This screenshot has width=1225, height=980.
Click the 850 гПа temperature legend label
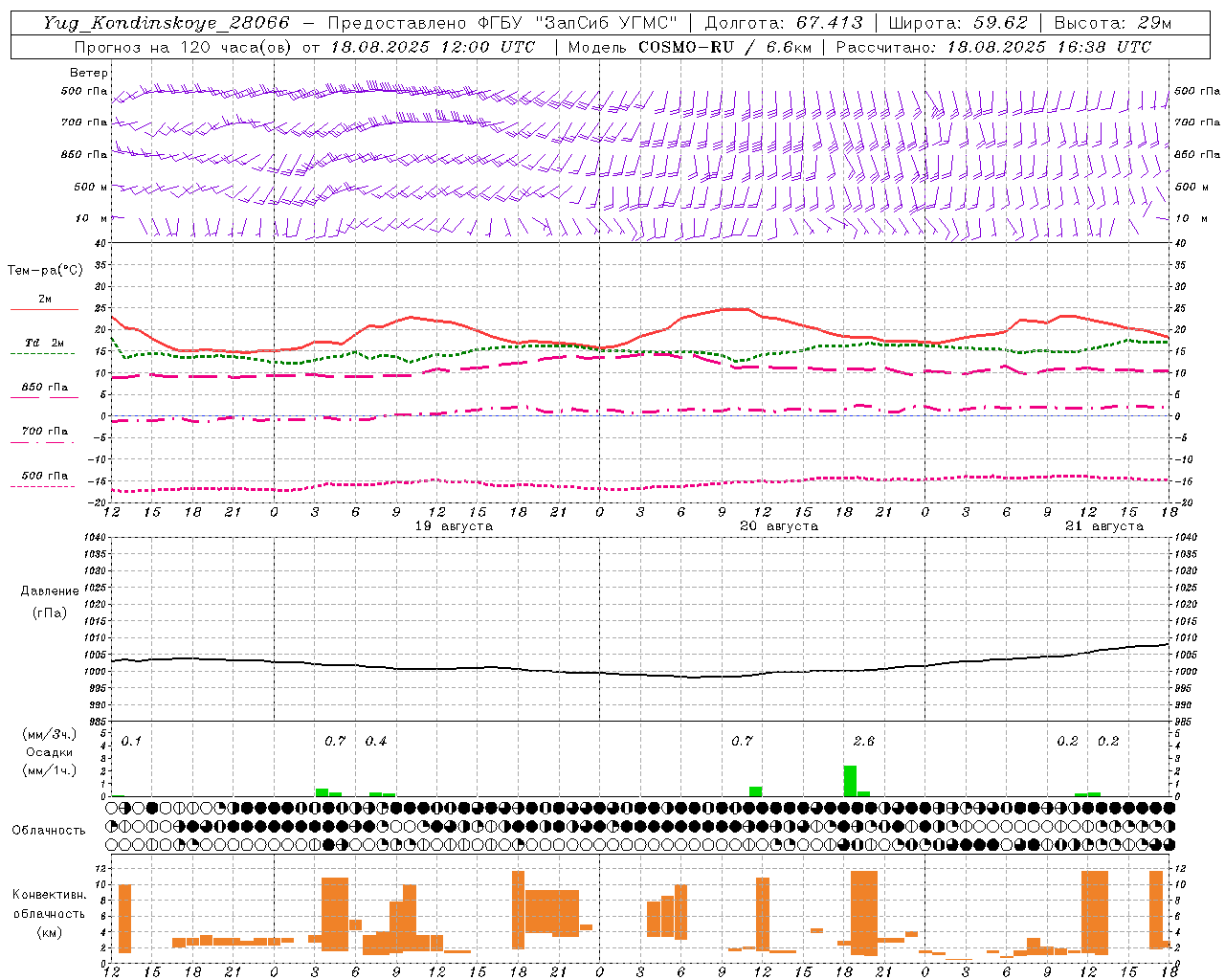44,388
